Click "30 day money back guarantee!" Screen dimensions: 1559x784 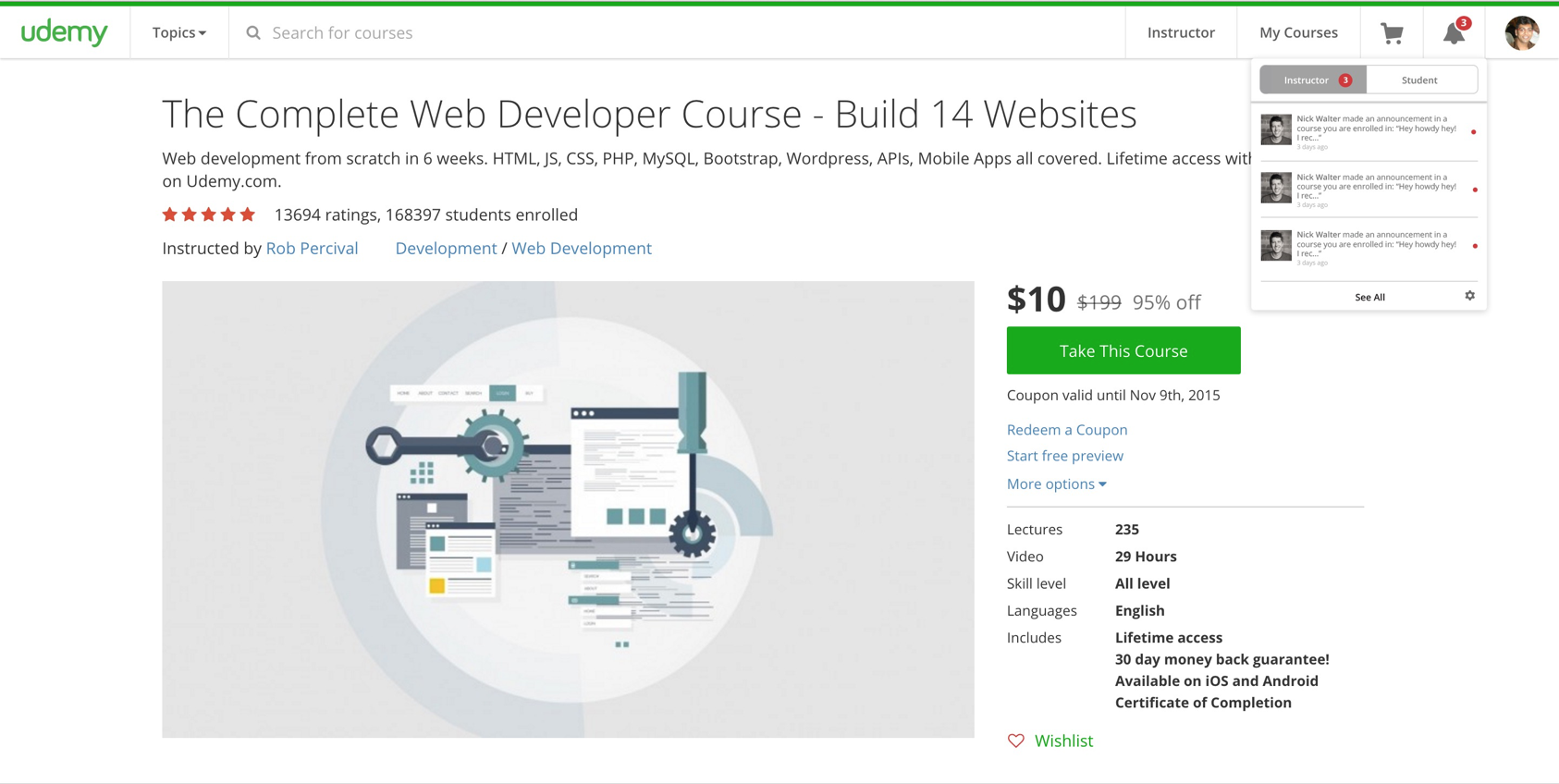click(1222, 659)
